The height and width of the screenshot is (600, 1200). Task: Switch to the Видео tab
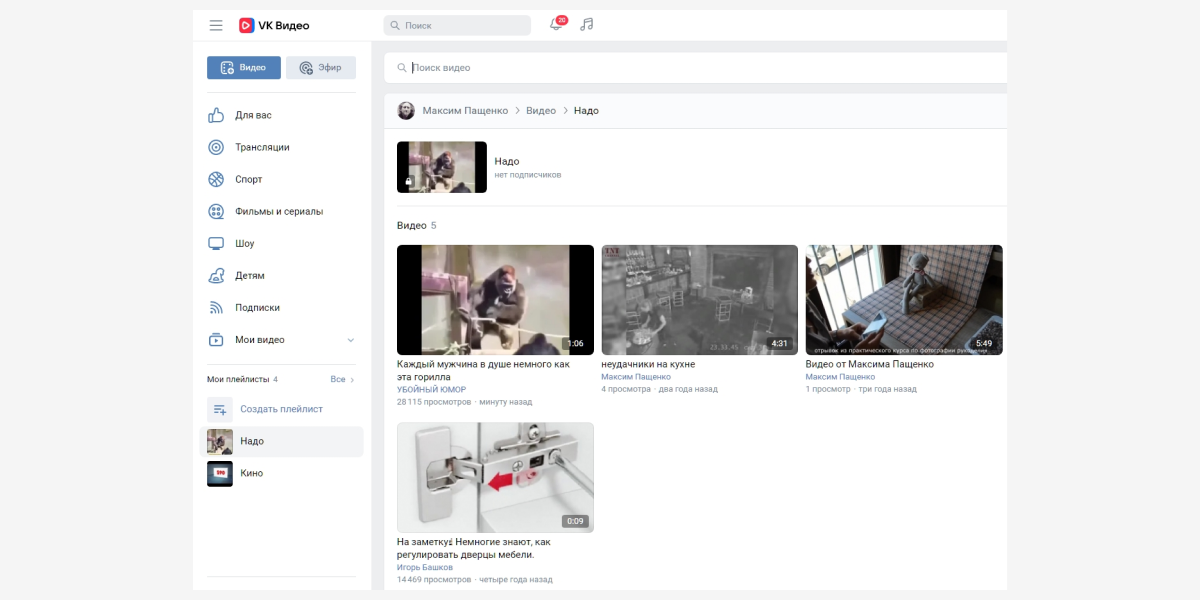(x=244, y=68)
